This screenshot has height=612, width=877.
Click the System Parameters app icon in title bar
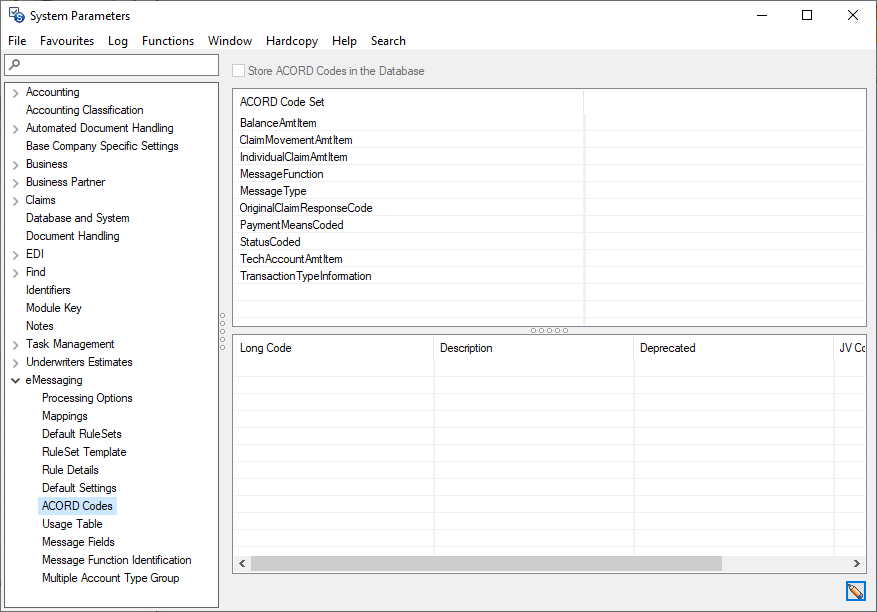[16, 15]
